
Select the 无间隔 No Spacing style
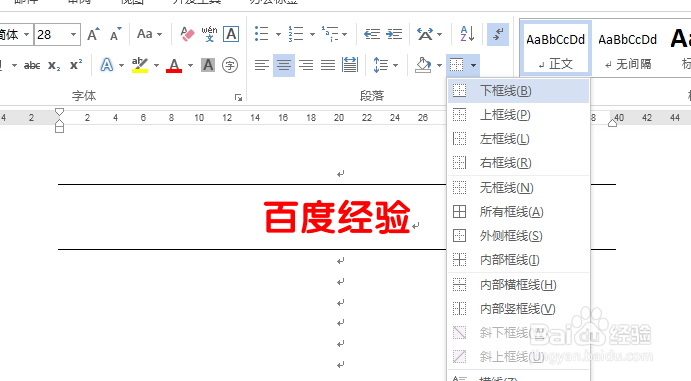pos(628,48)
